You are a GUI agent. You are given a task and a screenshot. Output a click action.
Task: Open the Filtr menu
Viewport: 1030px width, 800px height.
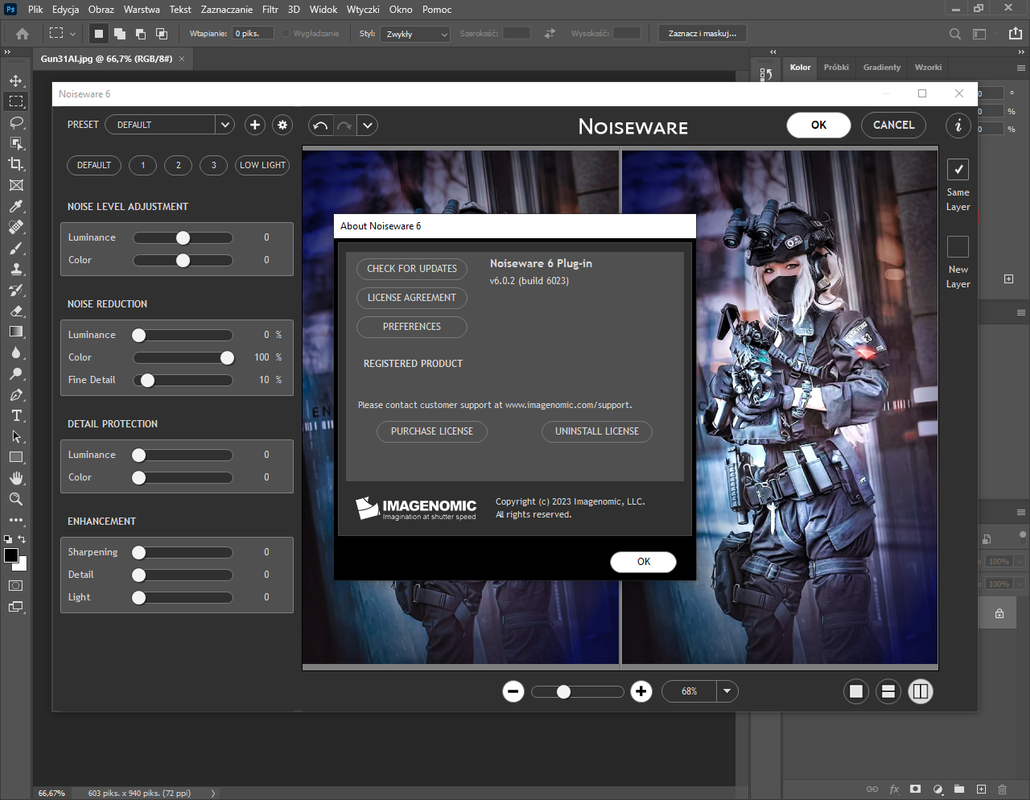270,9
